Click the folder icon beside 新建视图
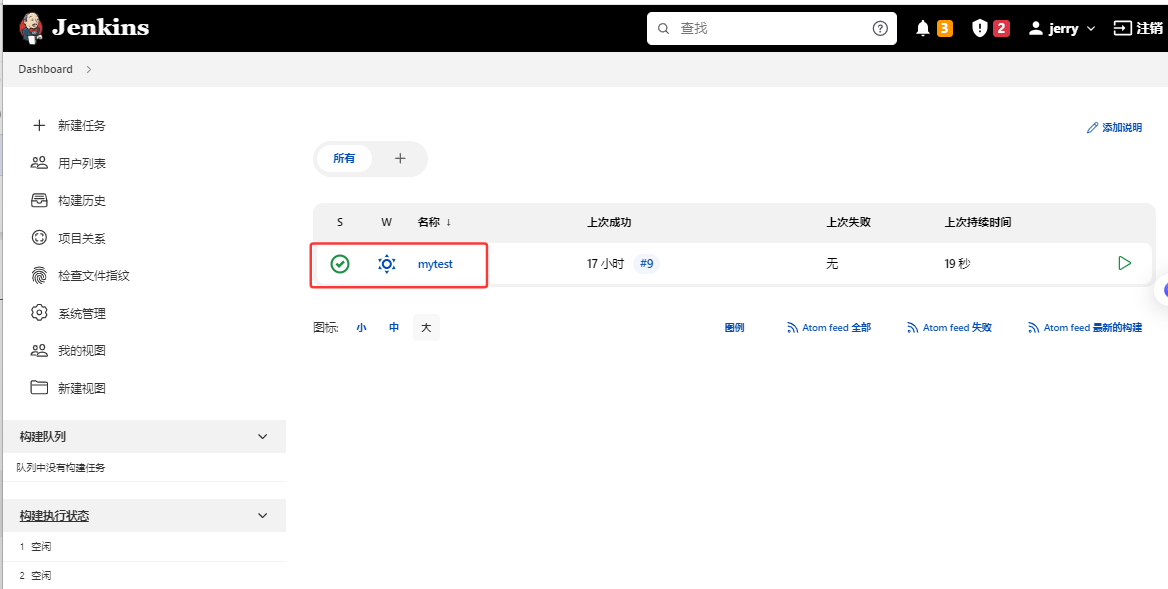The image size is (1168, 589). (x=39, y=387)
